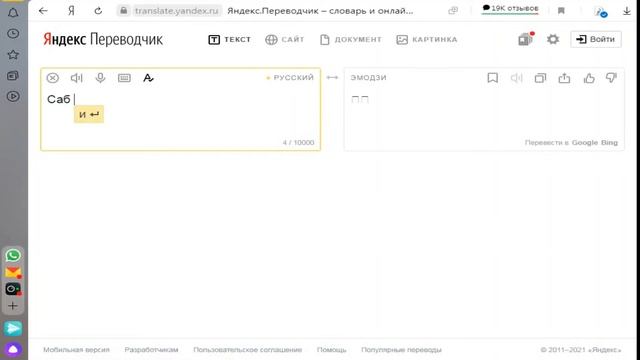Accept the 'и' autocomplete suggestion
This screenshot has height=360, width=640.
tap(89, 114)
